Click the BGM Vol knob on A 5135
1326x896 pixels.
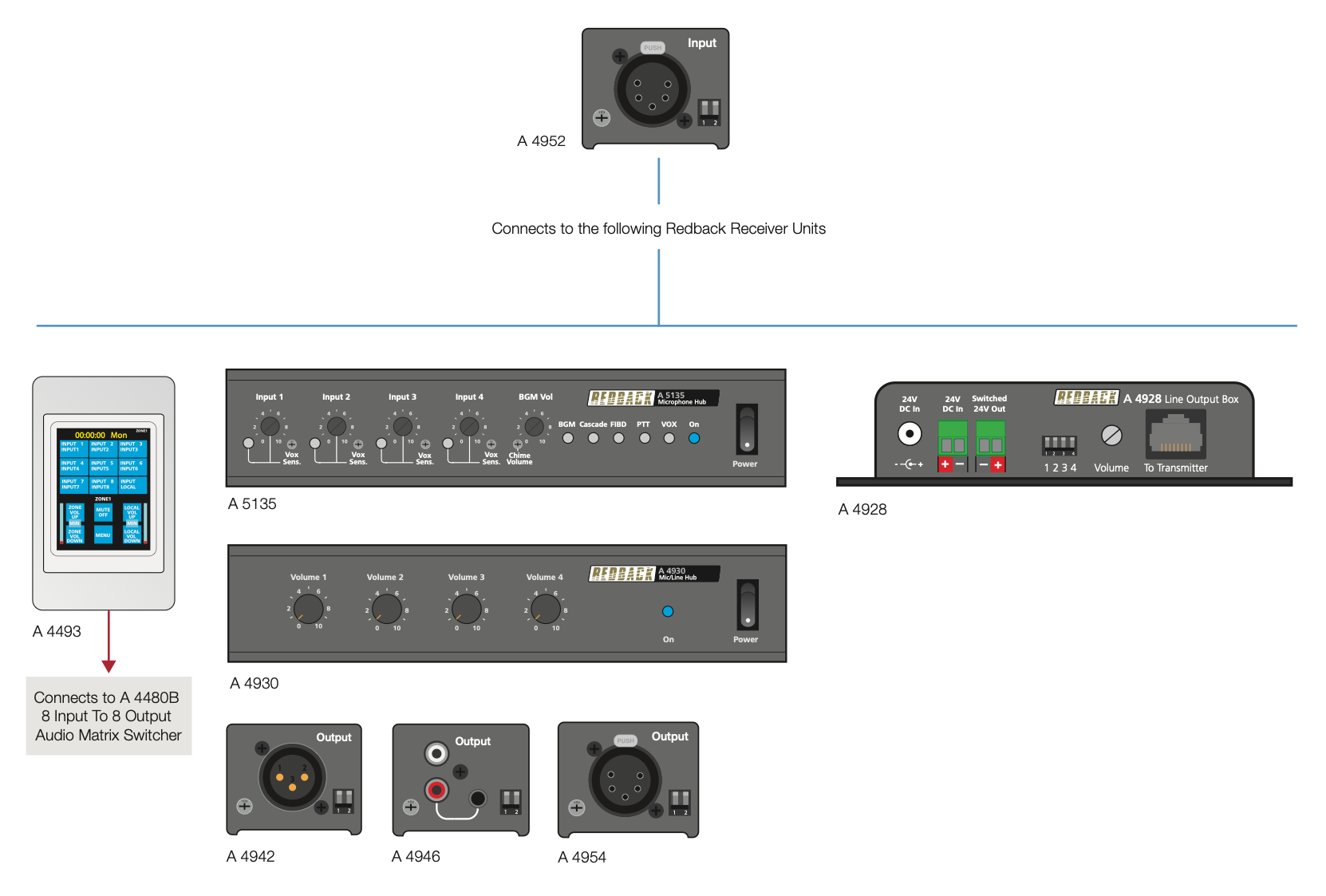click(534, 426)
